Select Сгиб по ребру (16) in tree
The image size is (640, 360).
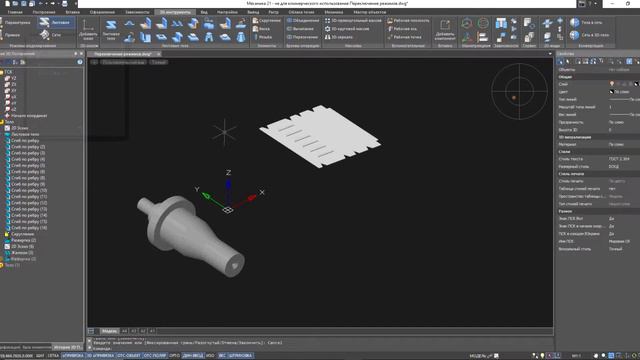[29, 228]
